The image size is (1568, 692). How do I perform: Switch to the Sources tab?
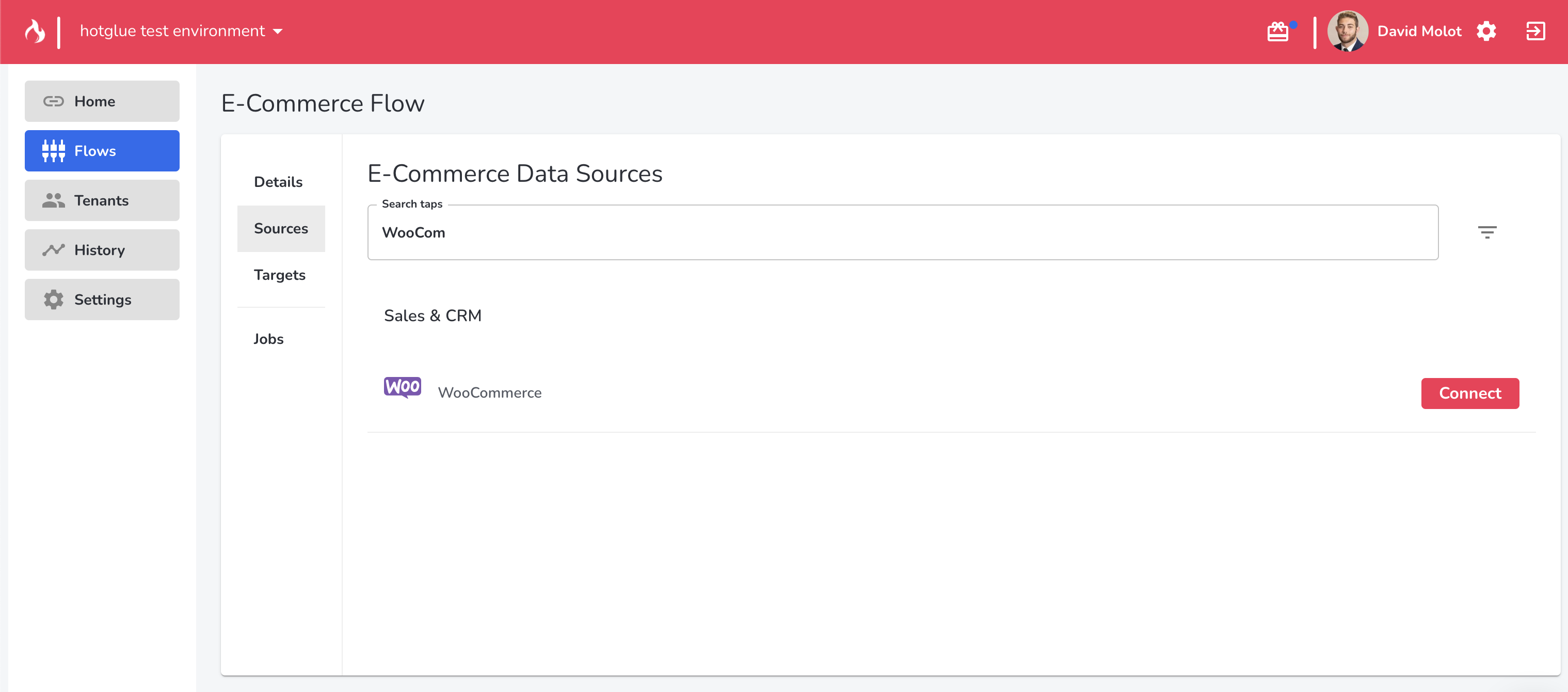[281, 228]
